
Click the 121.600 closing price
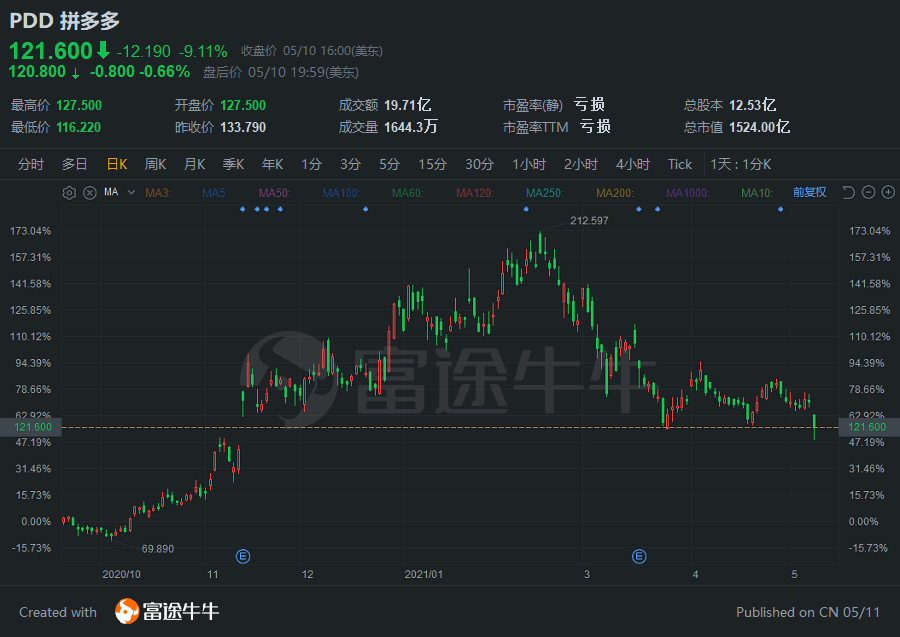[51, 51]
